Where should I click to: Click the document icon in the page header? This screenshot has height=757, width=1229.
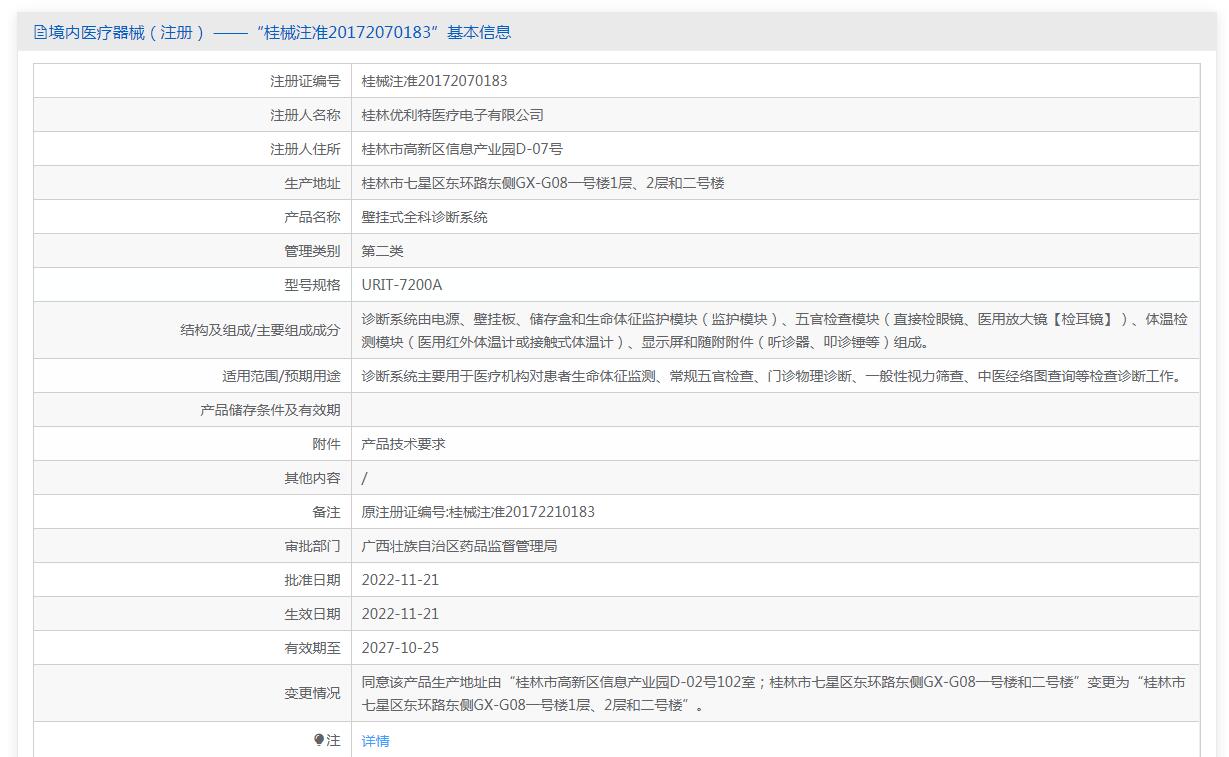click(x=40, y=32)
